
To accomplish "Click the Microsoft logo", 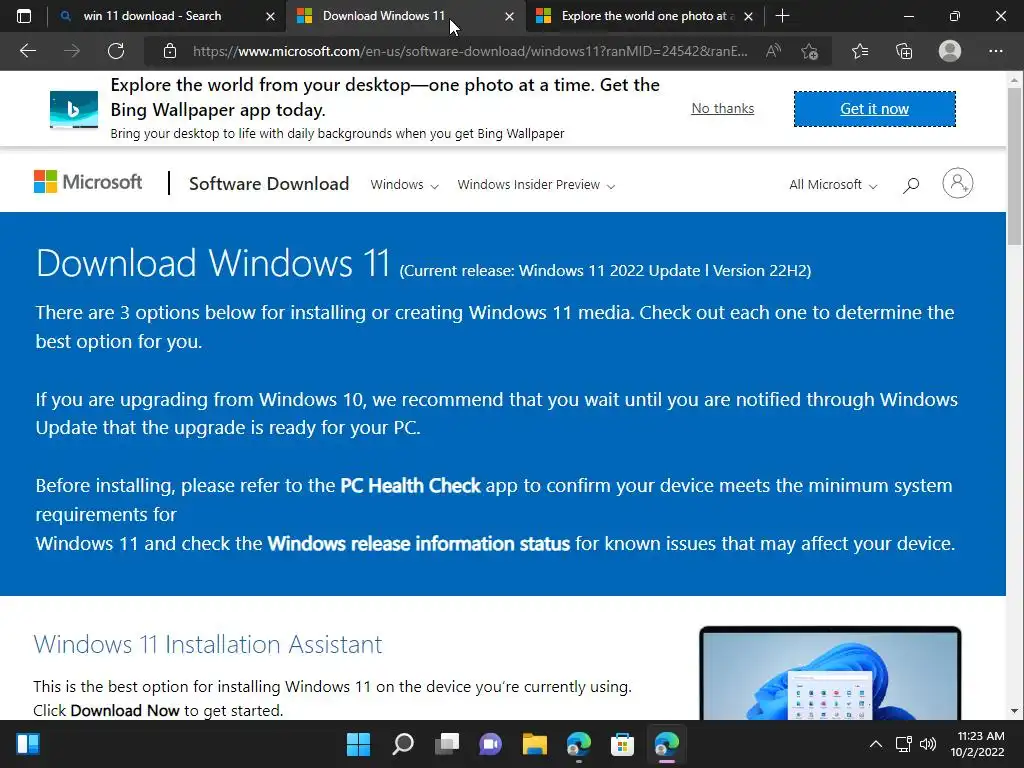I will pyautogui.click(x=88, y=182).
